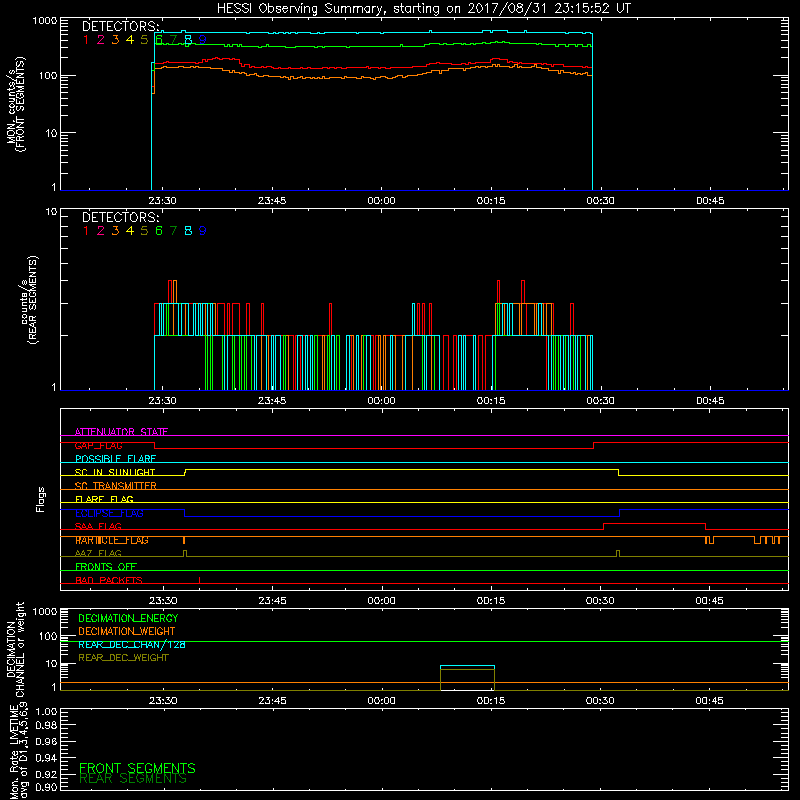This screenshot has height=800, width=800.
Task: Click the DECIMATION_ENERGY legend entry
Action: coord(128,618)
